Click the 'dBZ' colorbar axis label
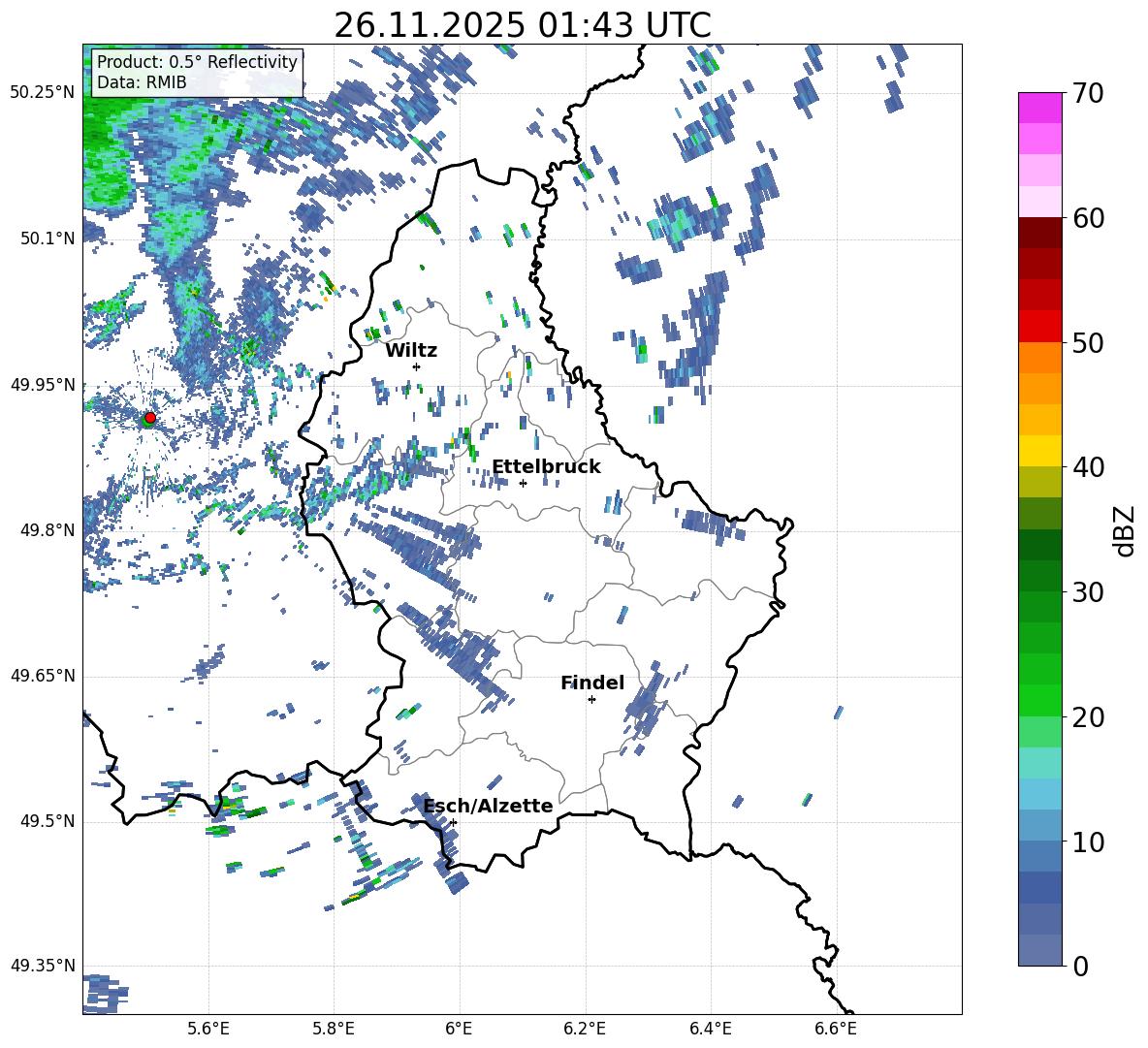Screen dimensions: 1148x1048 pyautogui.click(x=1126, y=530)
